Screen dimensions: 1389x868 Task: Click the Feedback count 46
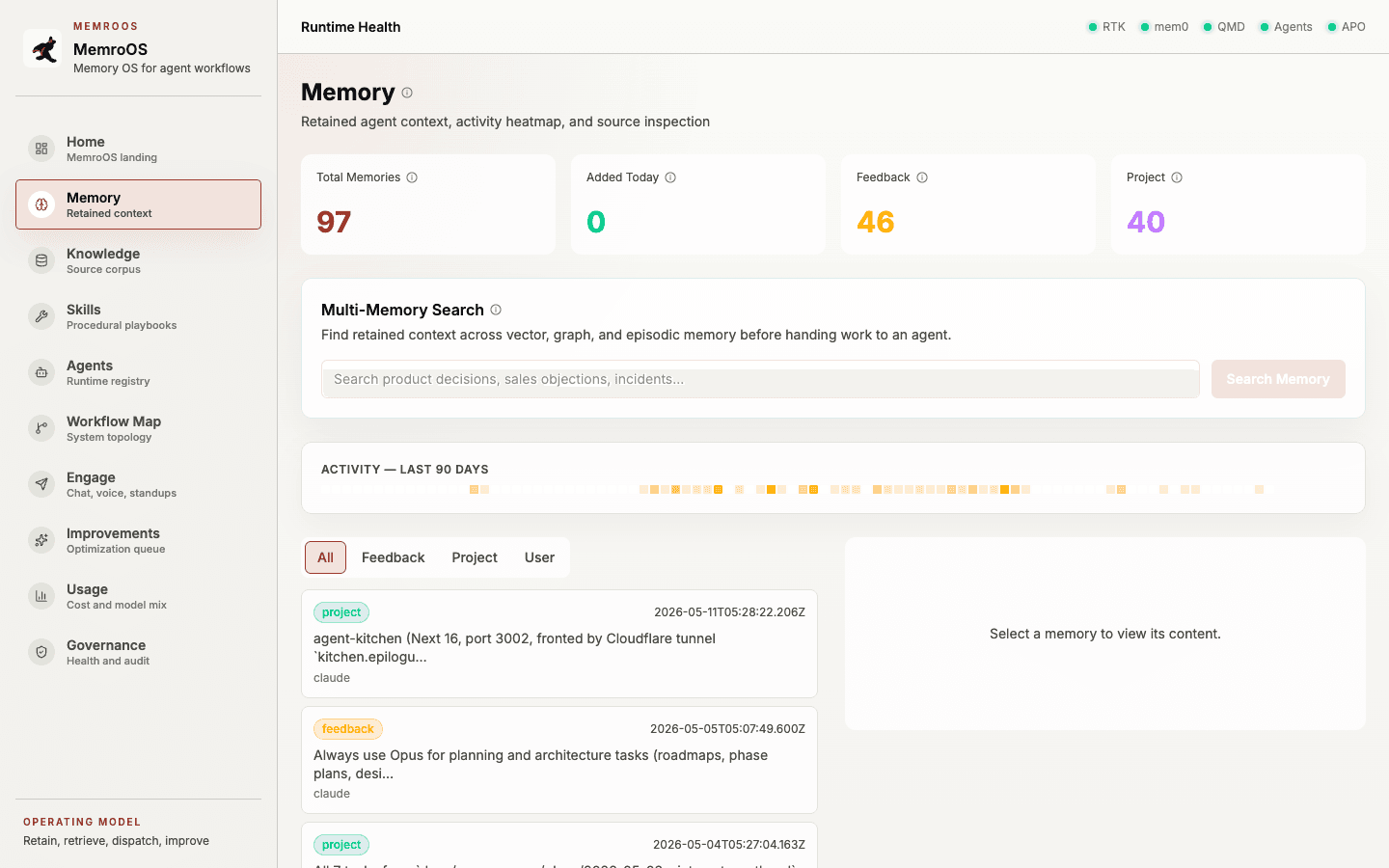[876, 222]
